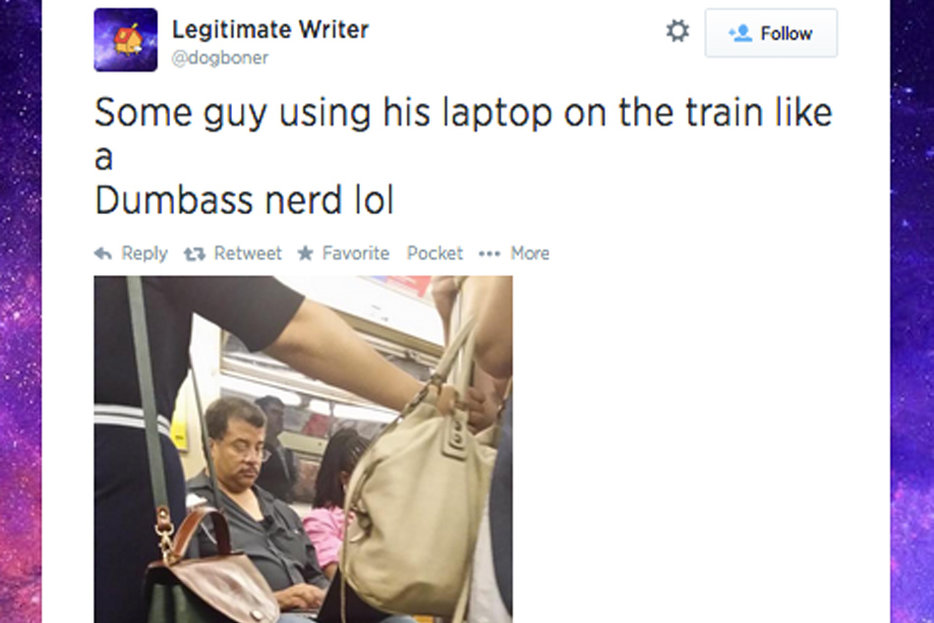Viewport: 934px width, 623px height.
Task: Click the tweet line "Some guy using his laptop"
Action: coord(323,113)
